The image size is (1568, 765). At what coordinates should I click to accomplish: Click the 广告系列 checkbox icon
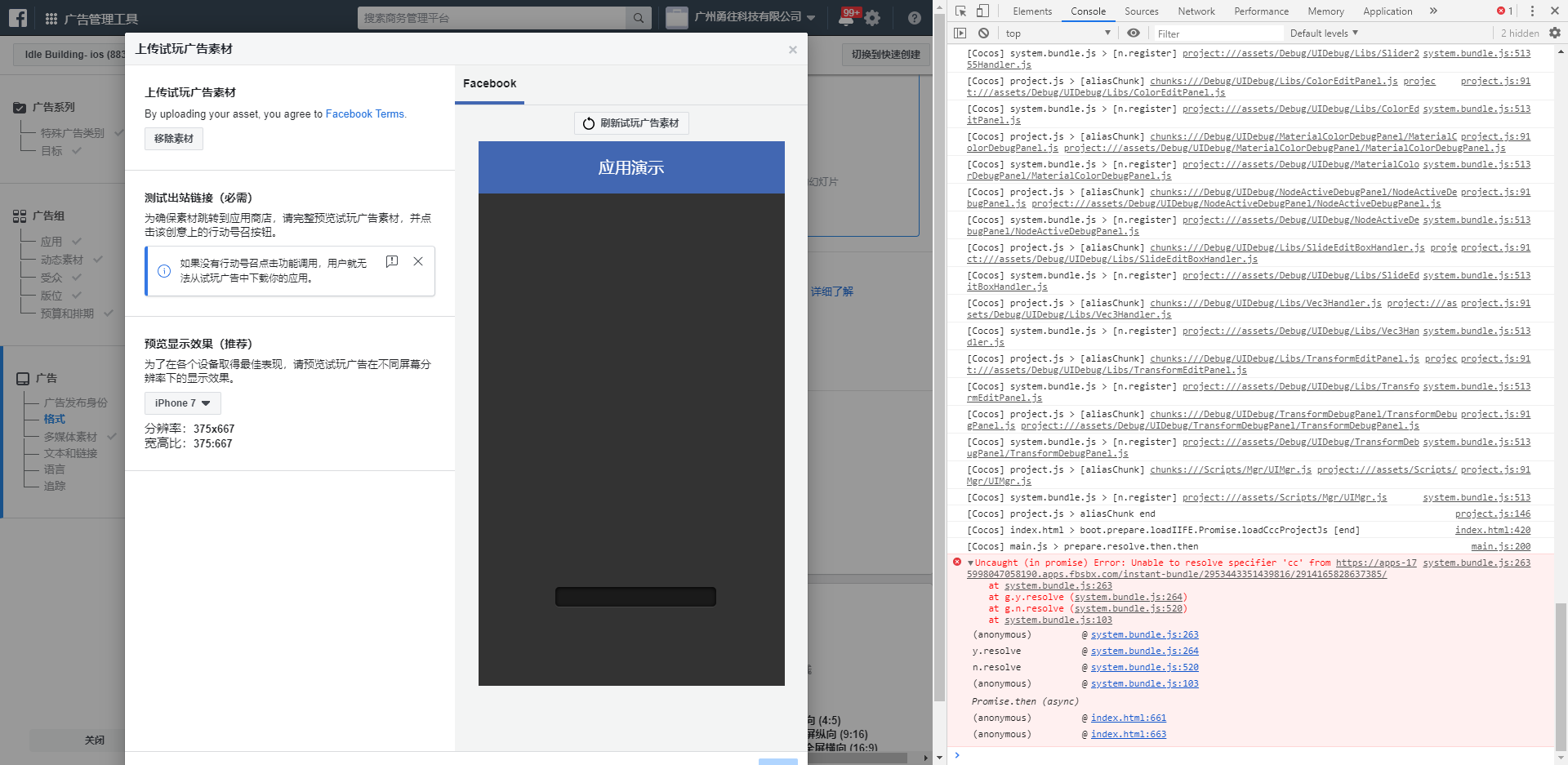[20, 107]
